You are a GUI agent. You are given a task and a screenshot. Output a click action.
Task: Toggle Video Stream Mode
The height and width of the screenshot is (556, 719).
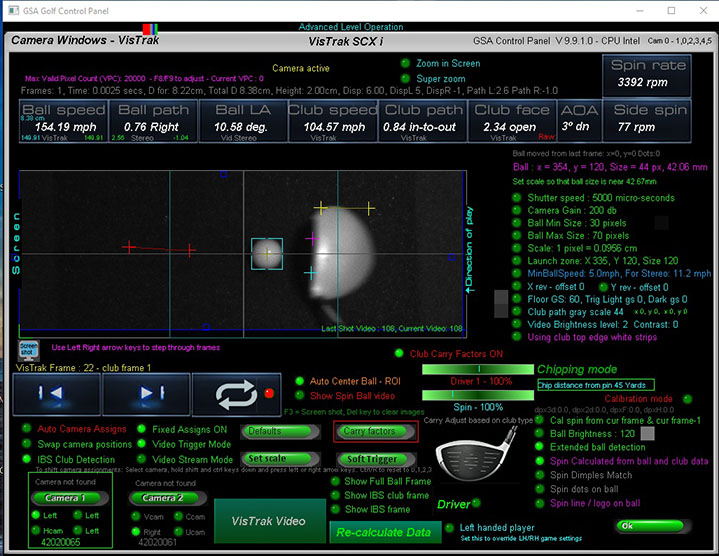click(142, 458)
